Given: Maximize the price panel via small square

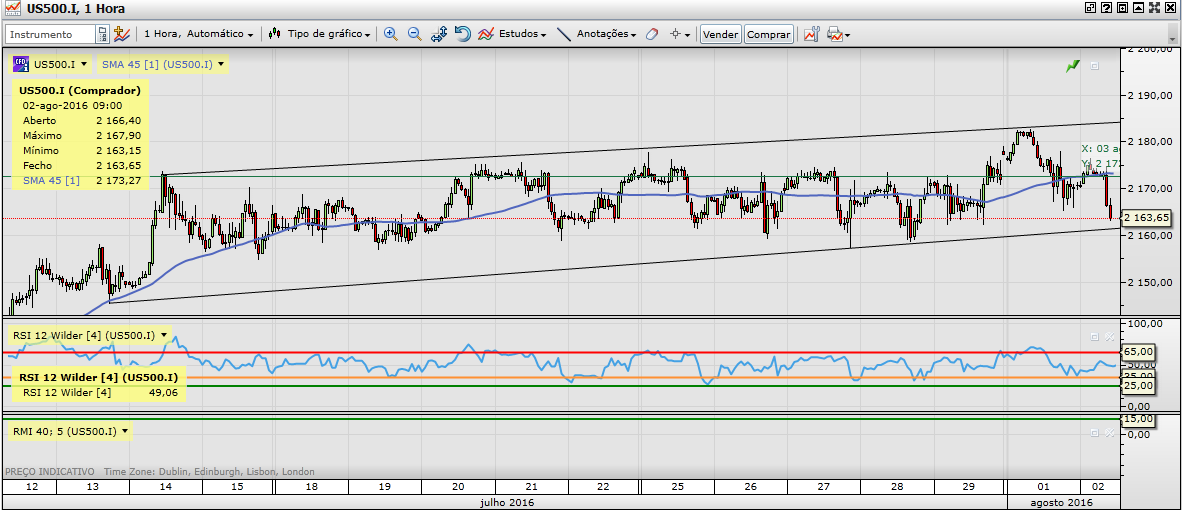Looking at the screenshot, I should 1094,66.
